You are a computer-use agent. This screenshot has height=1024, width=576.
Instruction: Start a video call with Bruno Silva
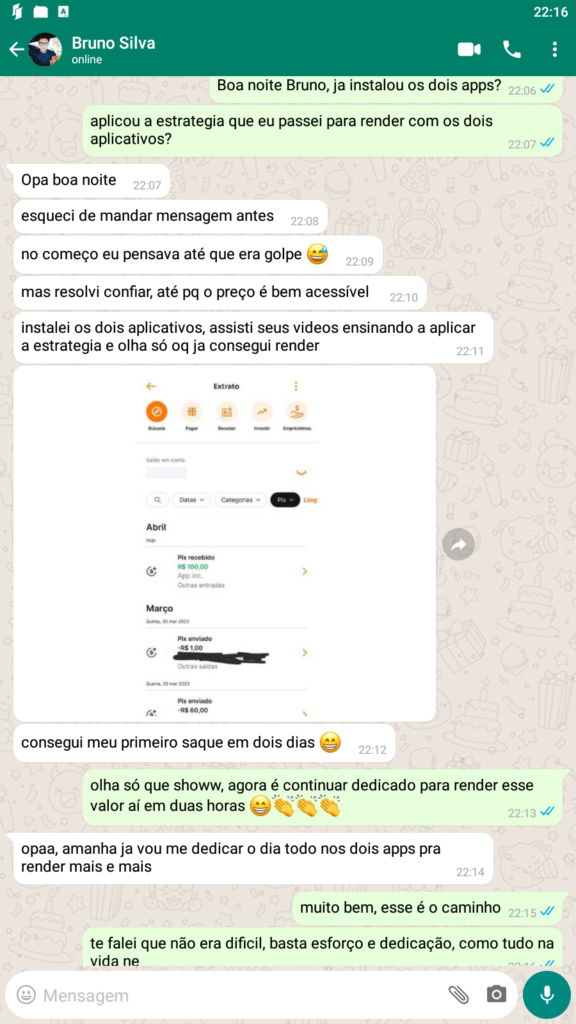469,50
